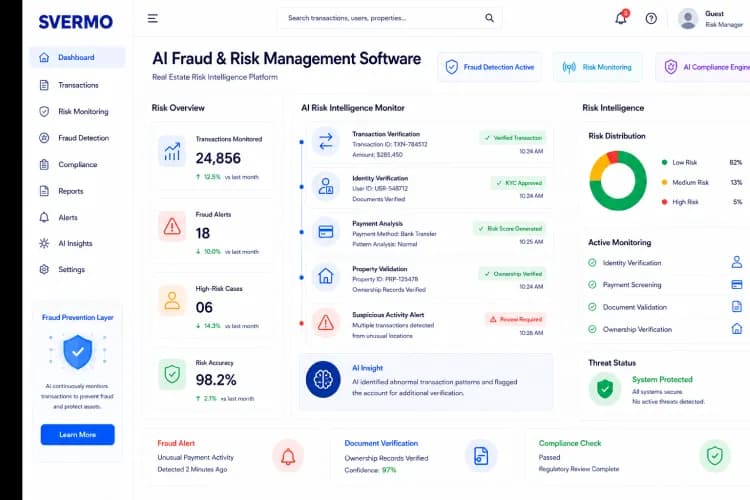Open Reports in the sidebar

tap(77, 191)
